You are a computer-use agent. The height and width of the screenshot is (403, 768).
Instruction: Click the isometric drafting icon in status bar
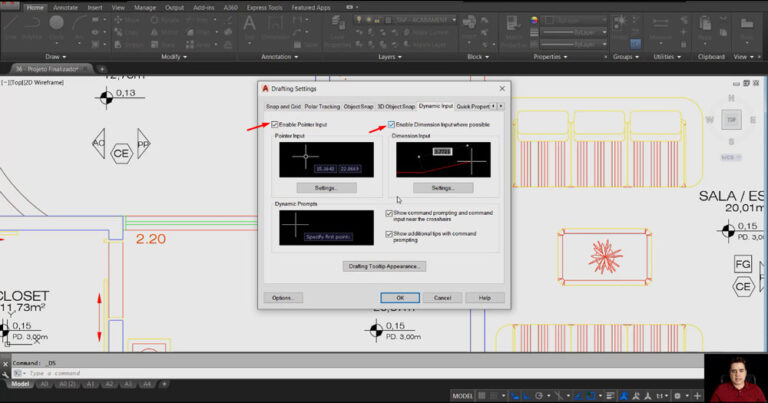pyautogui.click(x=559, y=396)
